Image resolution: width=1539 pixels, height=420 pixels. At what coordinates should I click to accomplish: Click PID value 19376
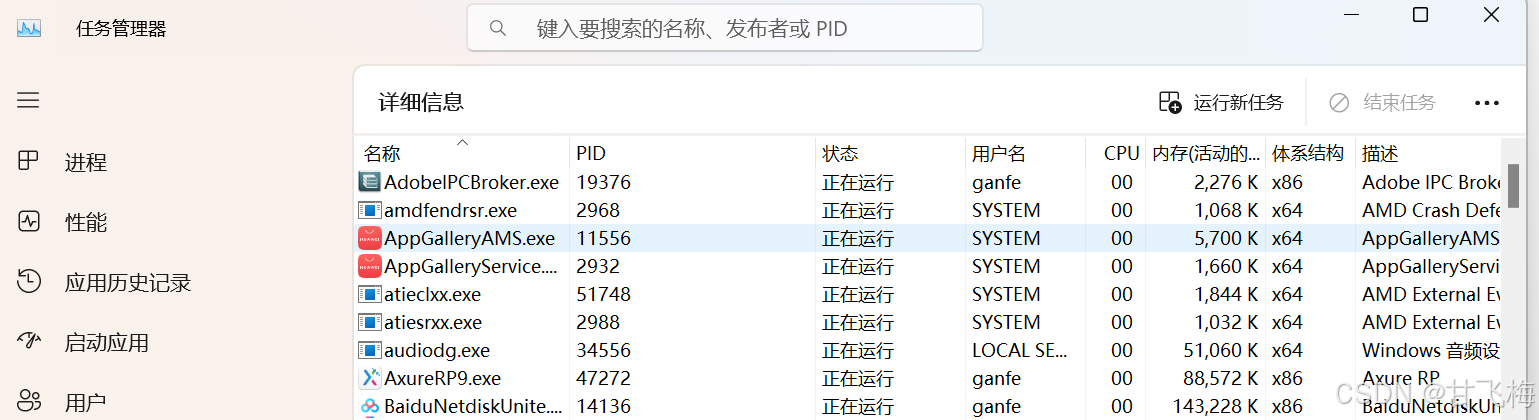(x=603, y=182)
